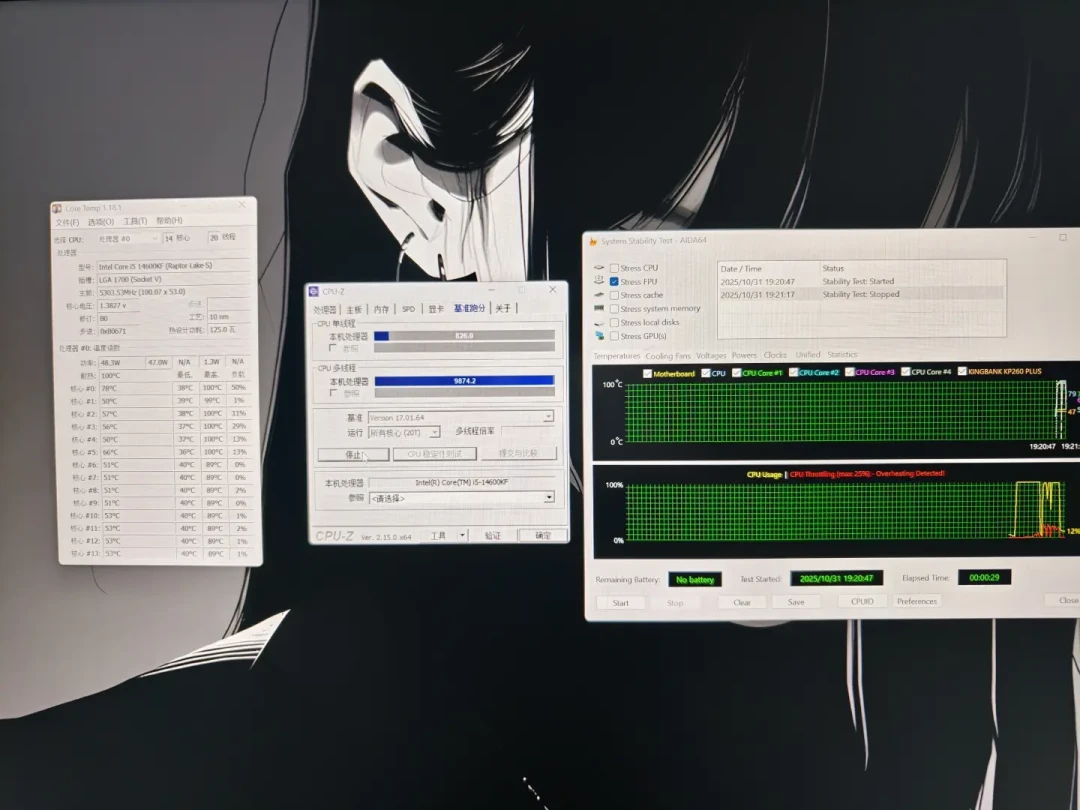Select the Stability Test: Stopped log row
This screenshot has width=1080, height=810.
pos(861,294)
